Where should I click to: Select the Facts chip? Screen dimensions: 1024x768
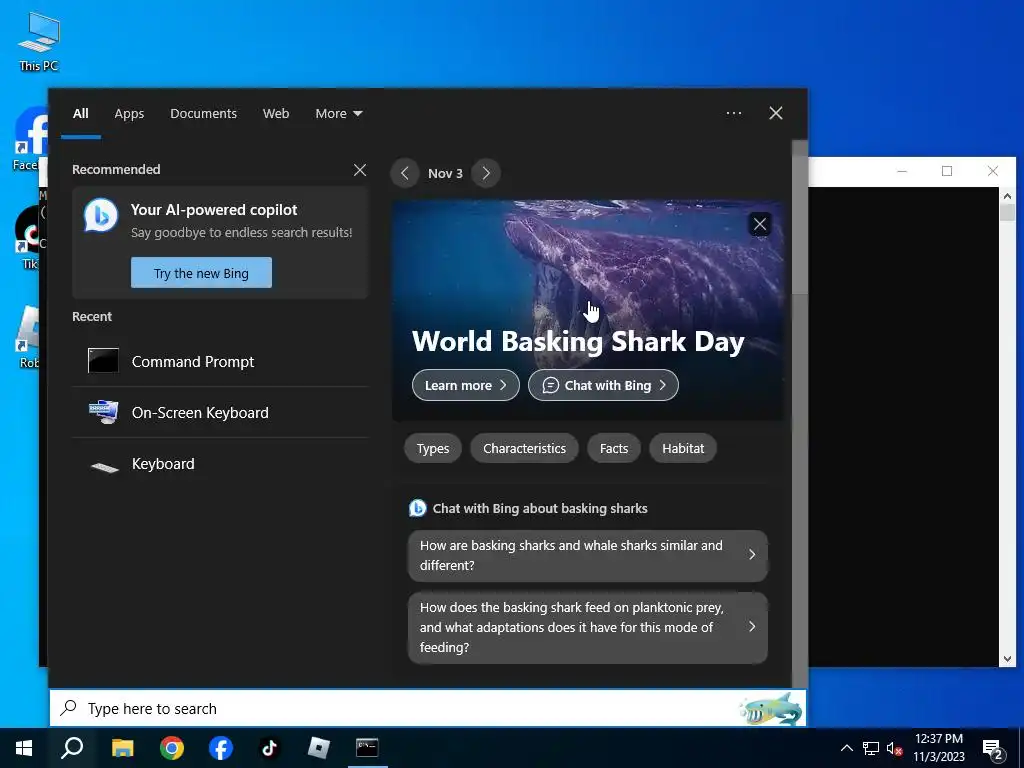pos(614,449)
